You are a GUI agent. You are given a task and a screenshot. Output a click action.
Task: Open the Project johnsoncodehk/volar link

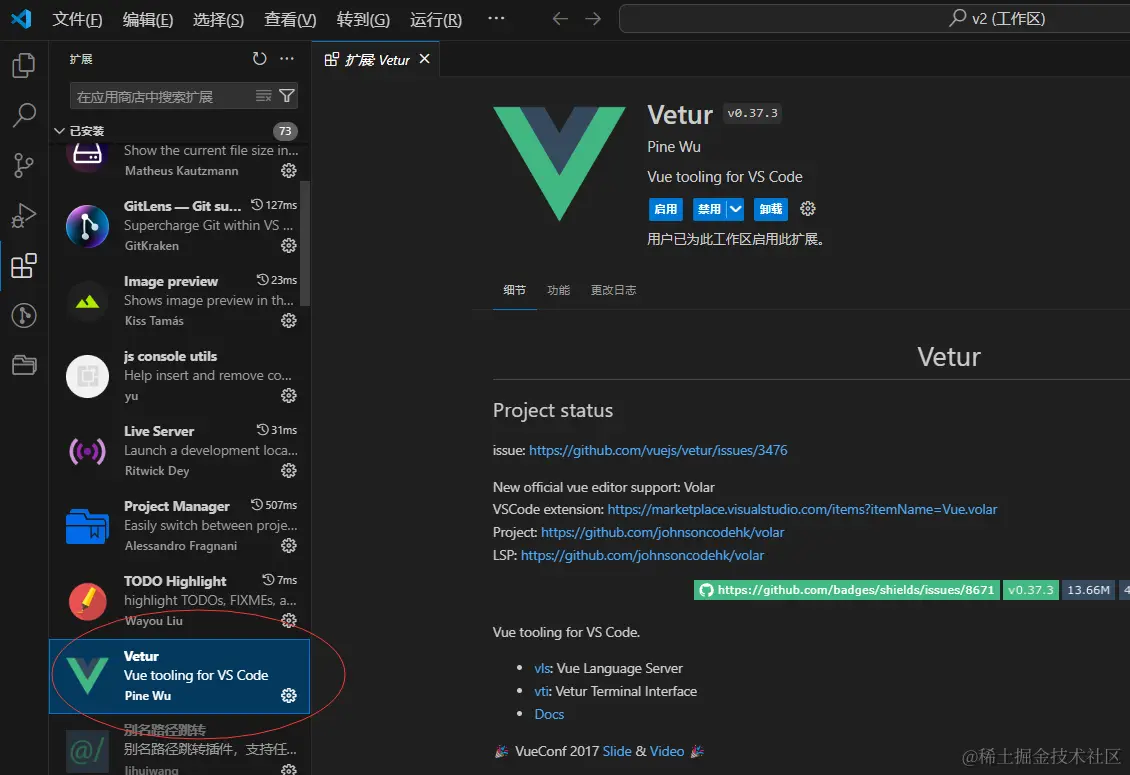click(662, 532)
